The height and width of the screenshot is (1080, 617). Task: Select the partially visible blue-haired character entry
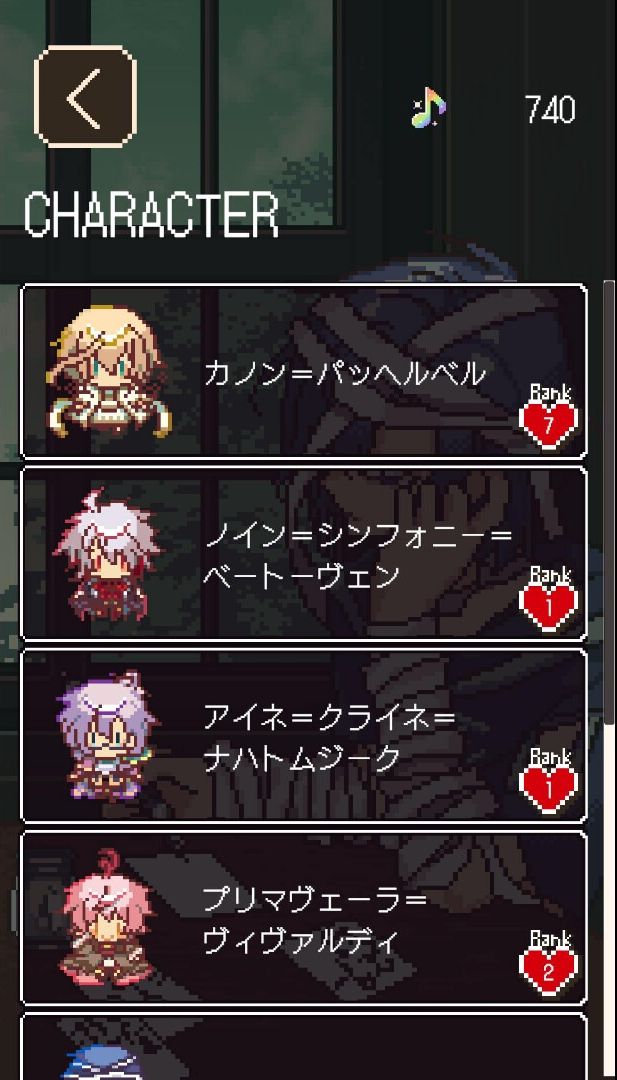coord(304,1047)
